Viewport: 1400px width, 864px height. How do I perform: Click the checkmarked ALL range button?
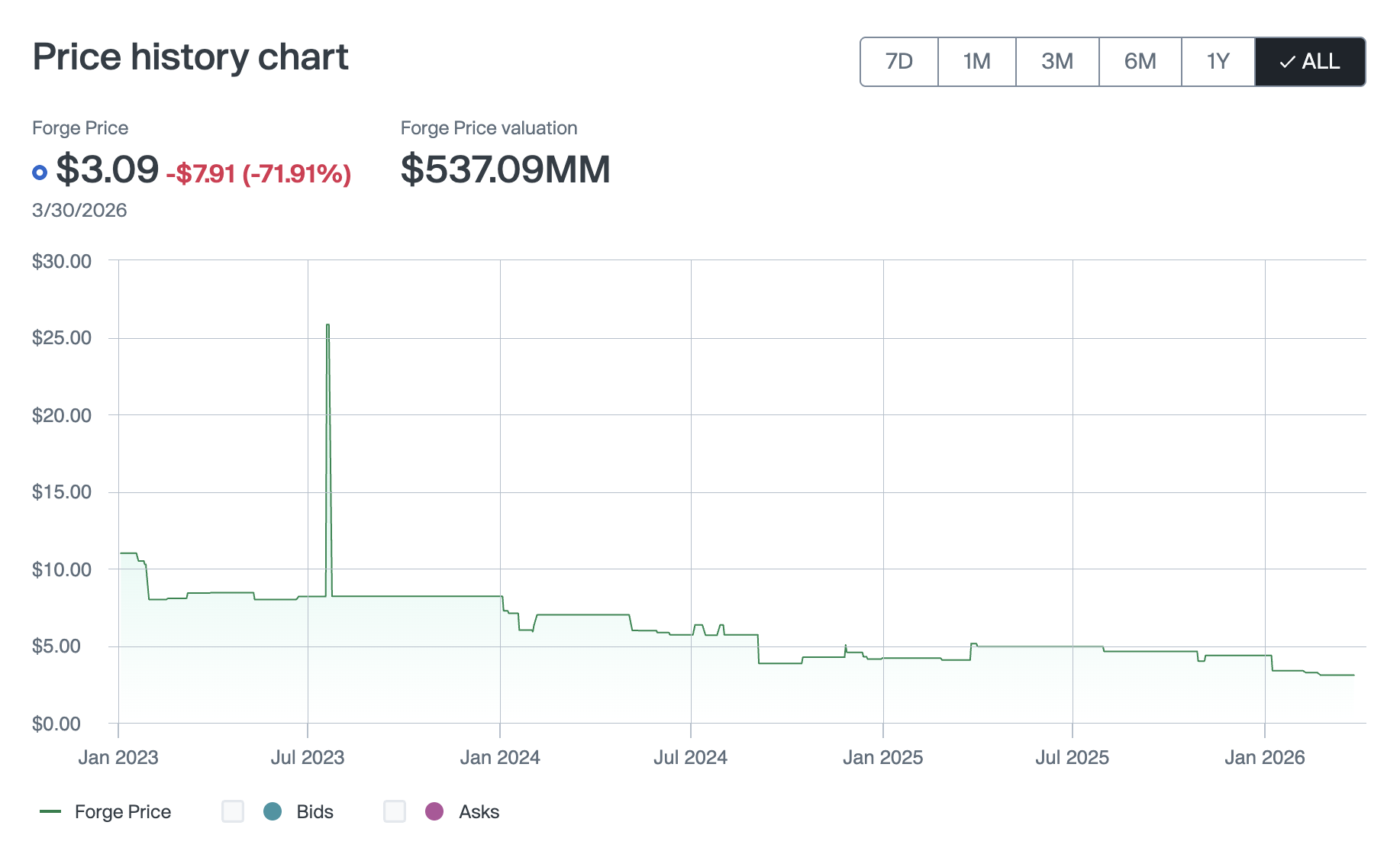click(x=1310, y=61)
